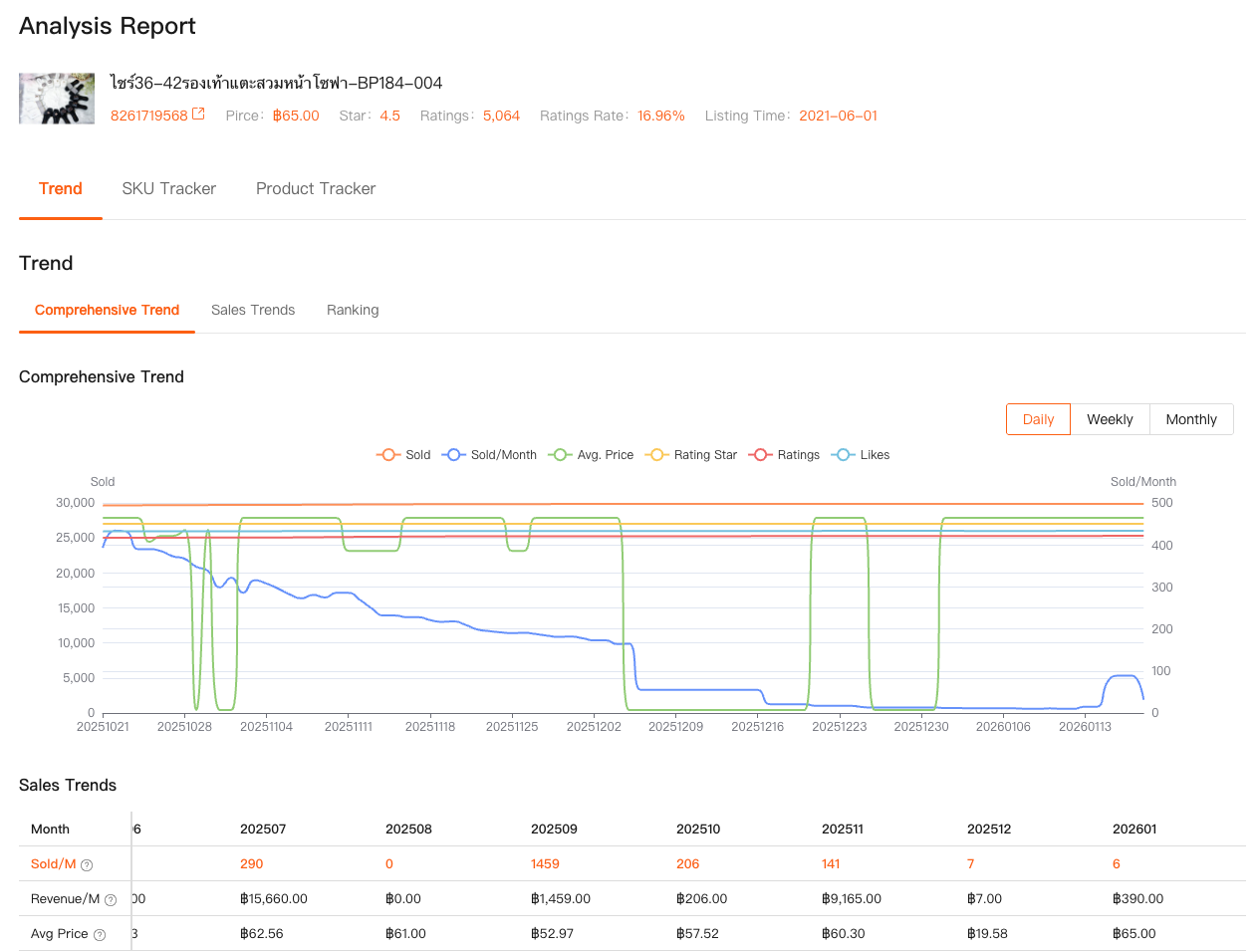Open the SKU Tracker tab

[169, 189]
